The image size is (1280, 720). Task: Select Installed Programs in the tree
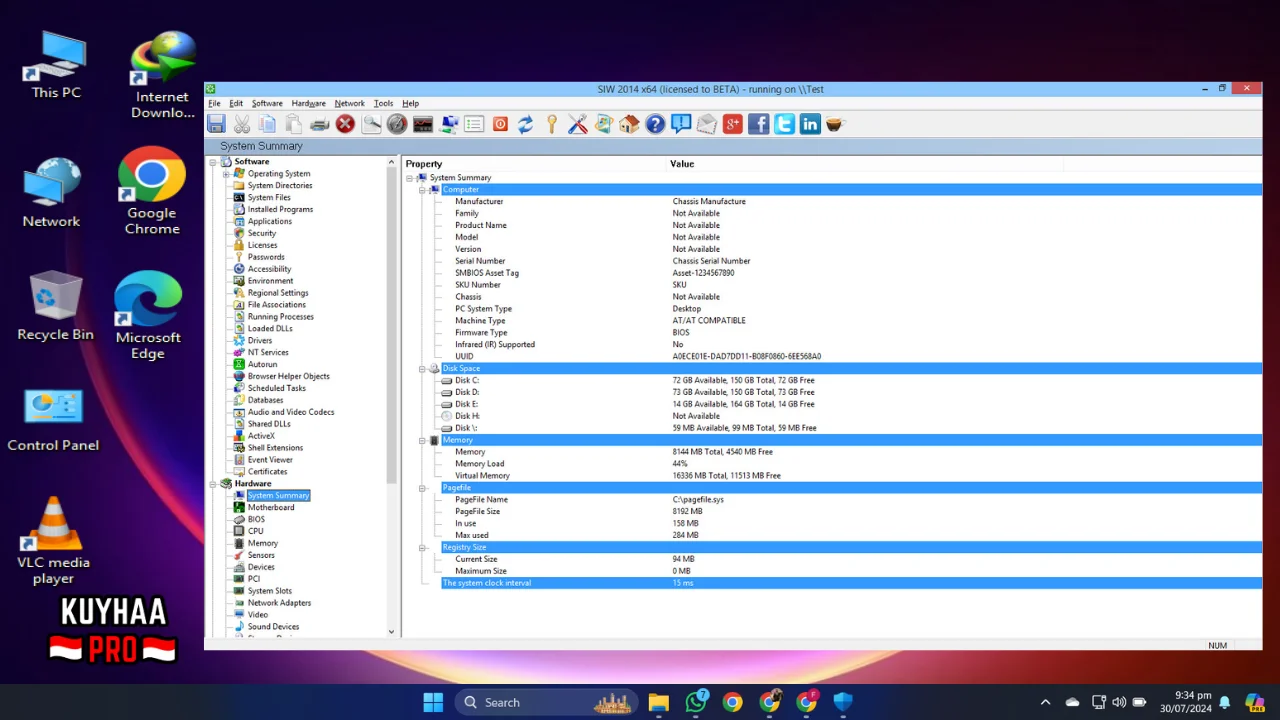[280, 209]
